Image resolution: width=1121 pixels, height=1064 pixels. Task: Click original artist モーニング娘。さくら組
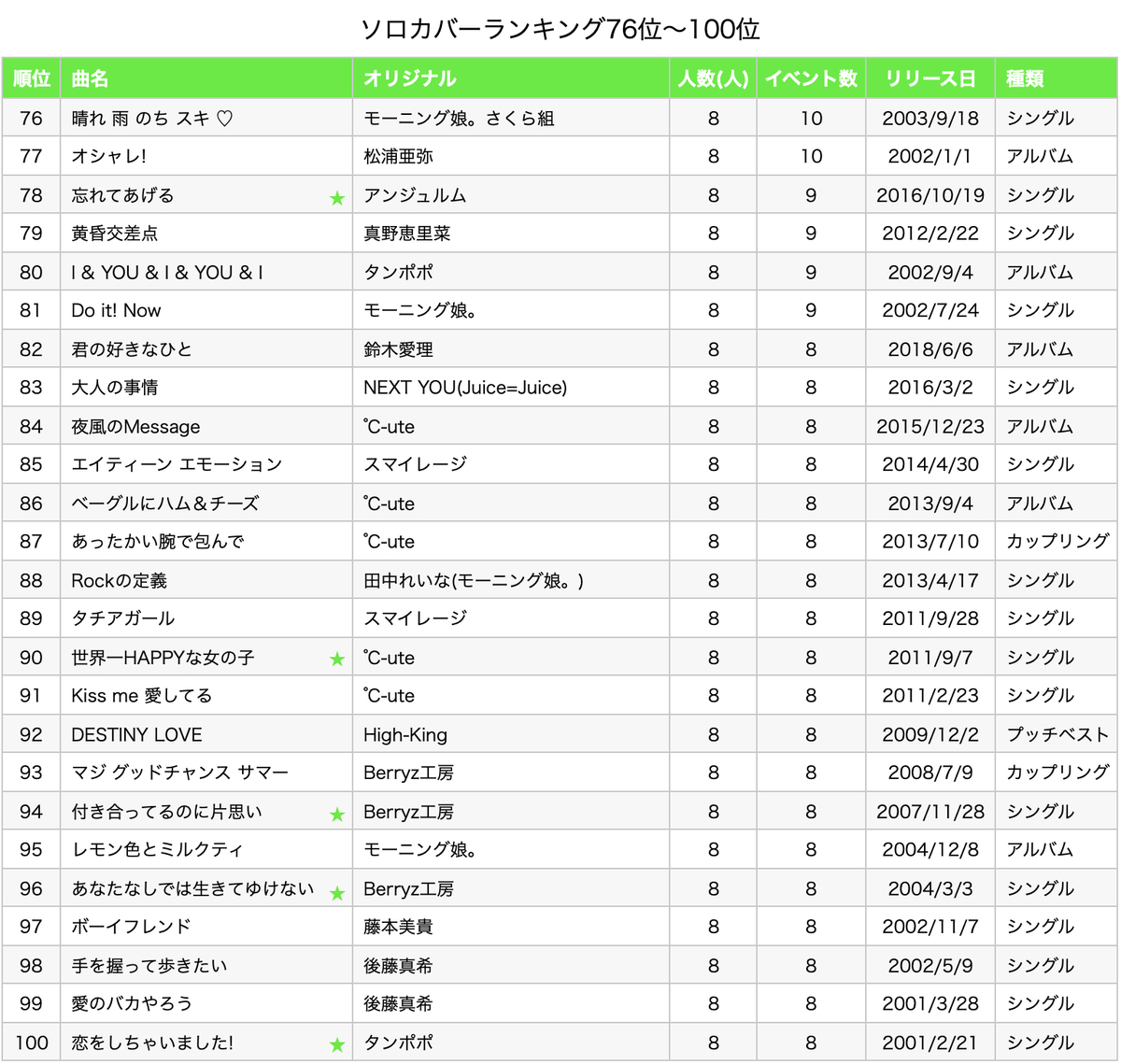point(459,119)
